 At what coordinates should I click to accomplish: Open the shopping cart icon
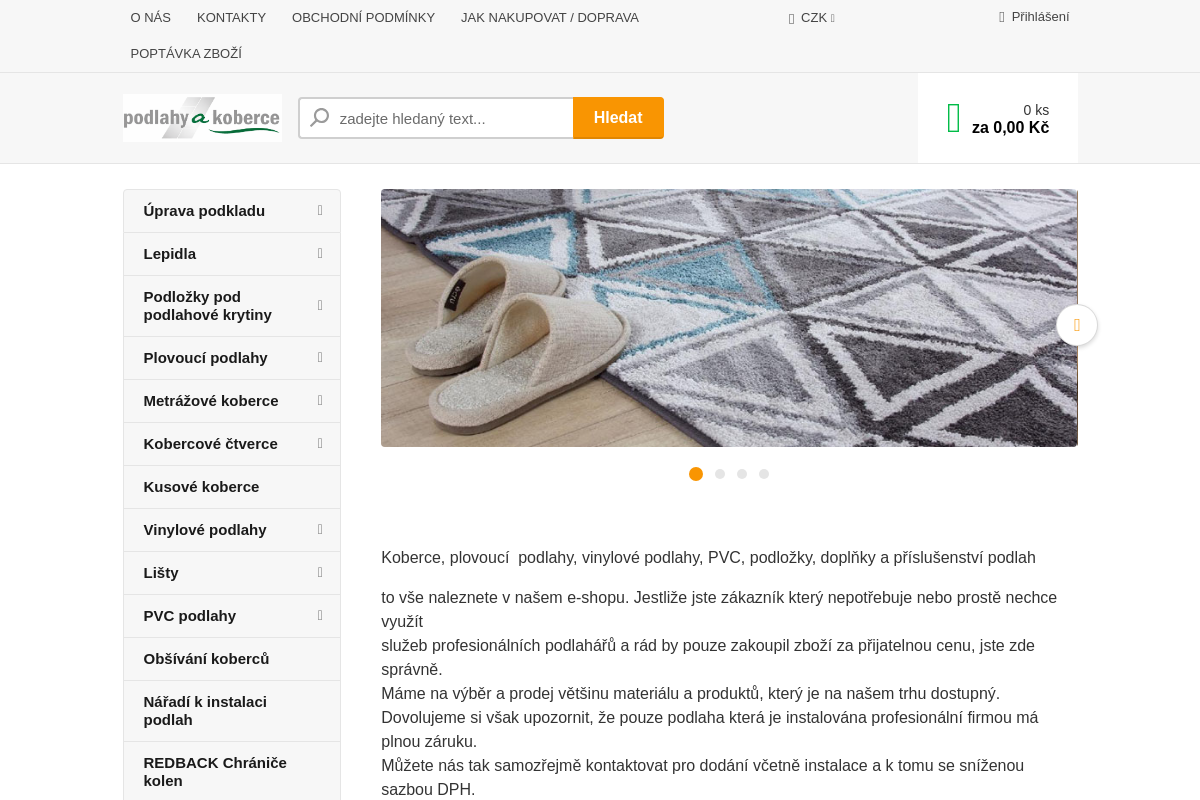point(953,118)
